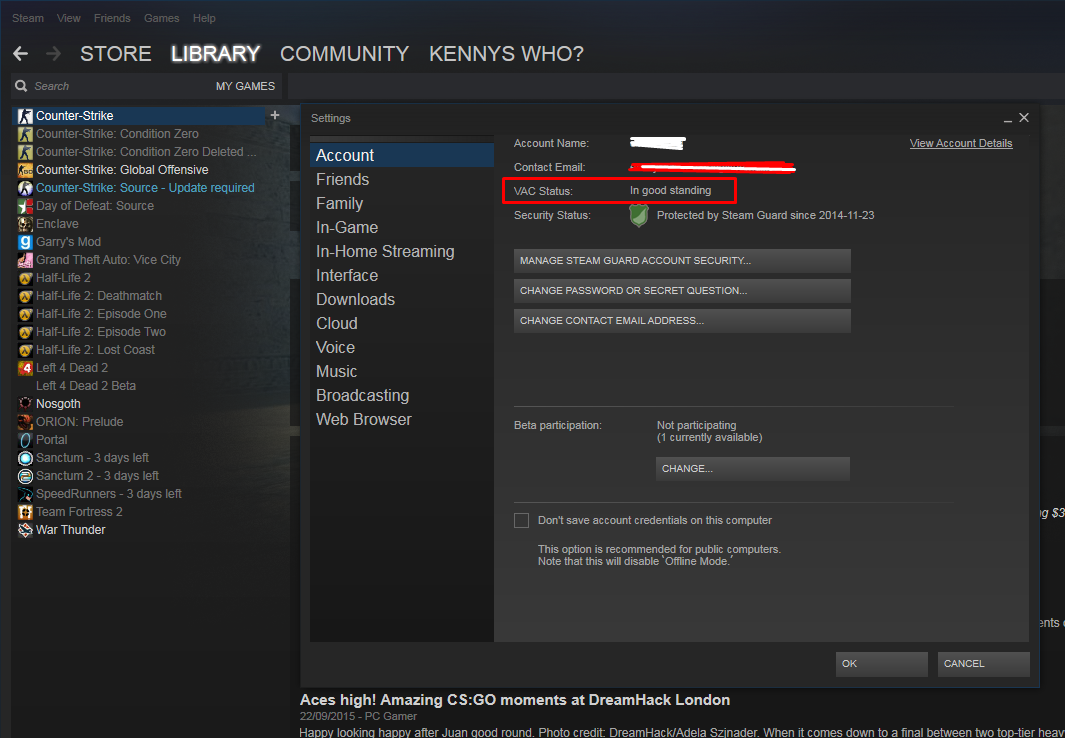Image resolution: width=1065 pixels, height=738 pixels.
Task: Select Broadcasting settings category
Action: coord(402,395)
